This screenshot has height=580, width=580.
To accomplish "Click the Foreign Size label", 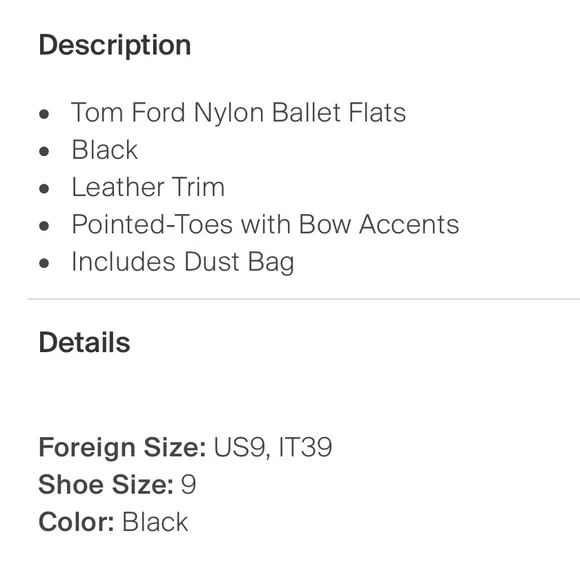I will click(x=122, y=448).
